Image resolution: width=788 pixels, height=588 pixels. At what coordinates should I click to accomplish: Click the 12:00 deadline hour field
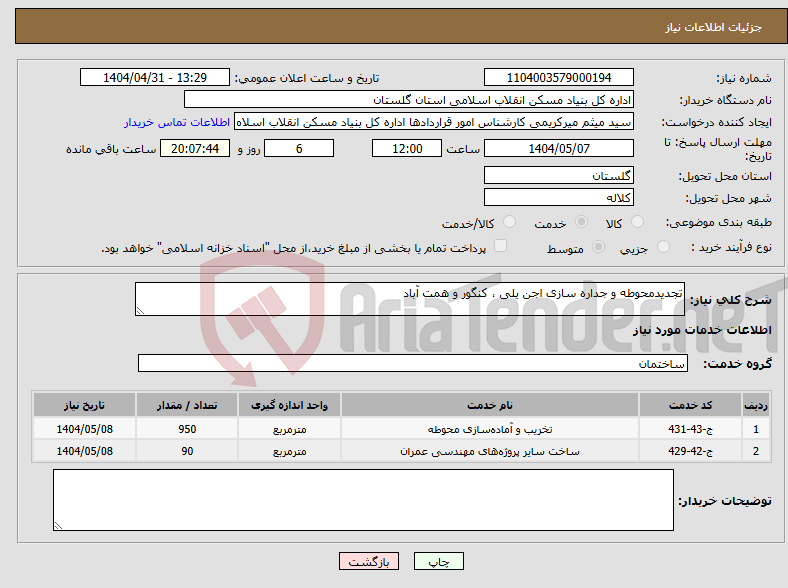[407, 149]
